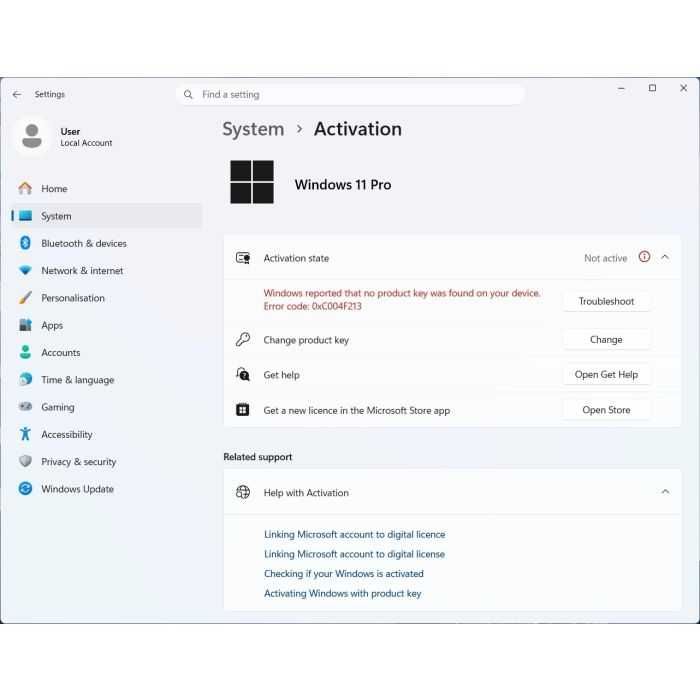The width and height of the screenshot is (700, 700).
Task: Open Activating Windows with product key link
Action: pos(342,593)
